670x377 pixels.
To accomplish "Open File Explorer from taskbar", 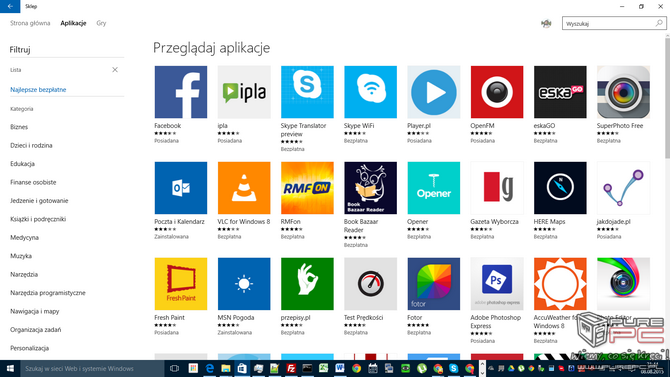I will pos(226,368).
